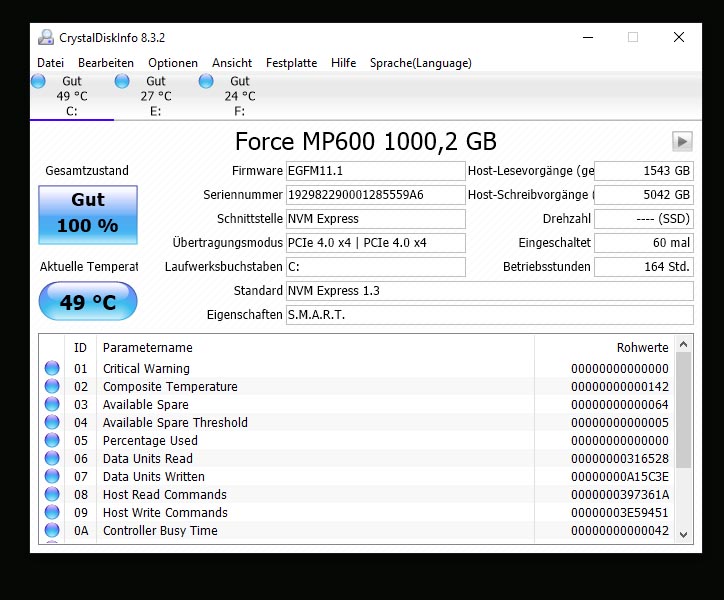Click the ID column header
Image resolution: width=724 pixels, height=600 pixels.
point(80,347)
